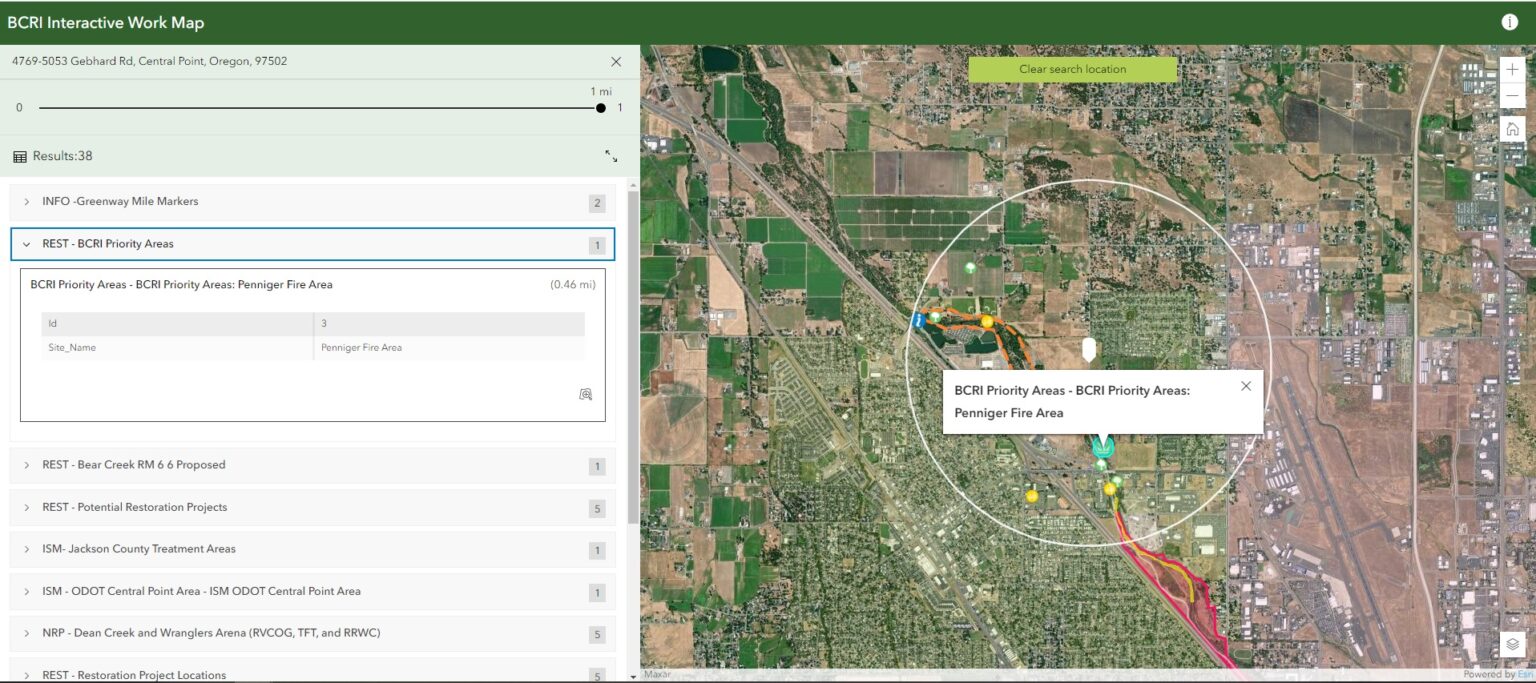Click the home icon to reset map extent

coord(1513,128)
